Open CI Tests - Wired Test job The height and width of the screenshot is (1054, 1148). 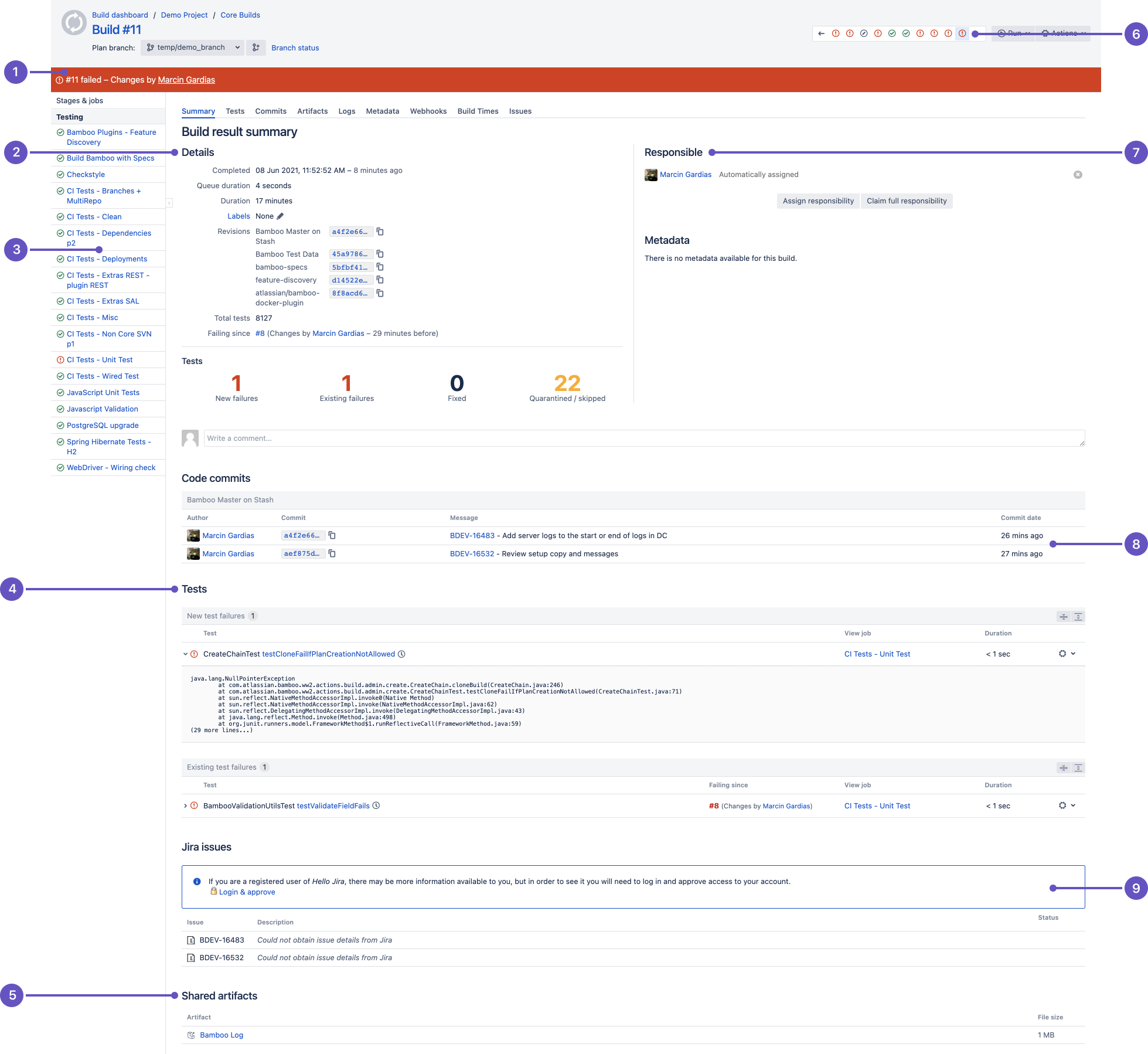pyautogui.click(x=103, y=376)
